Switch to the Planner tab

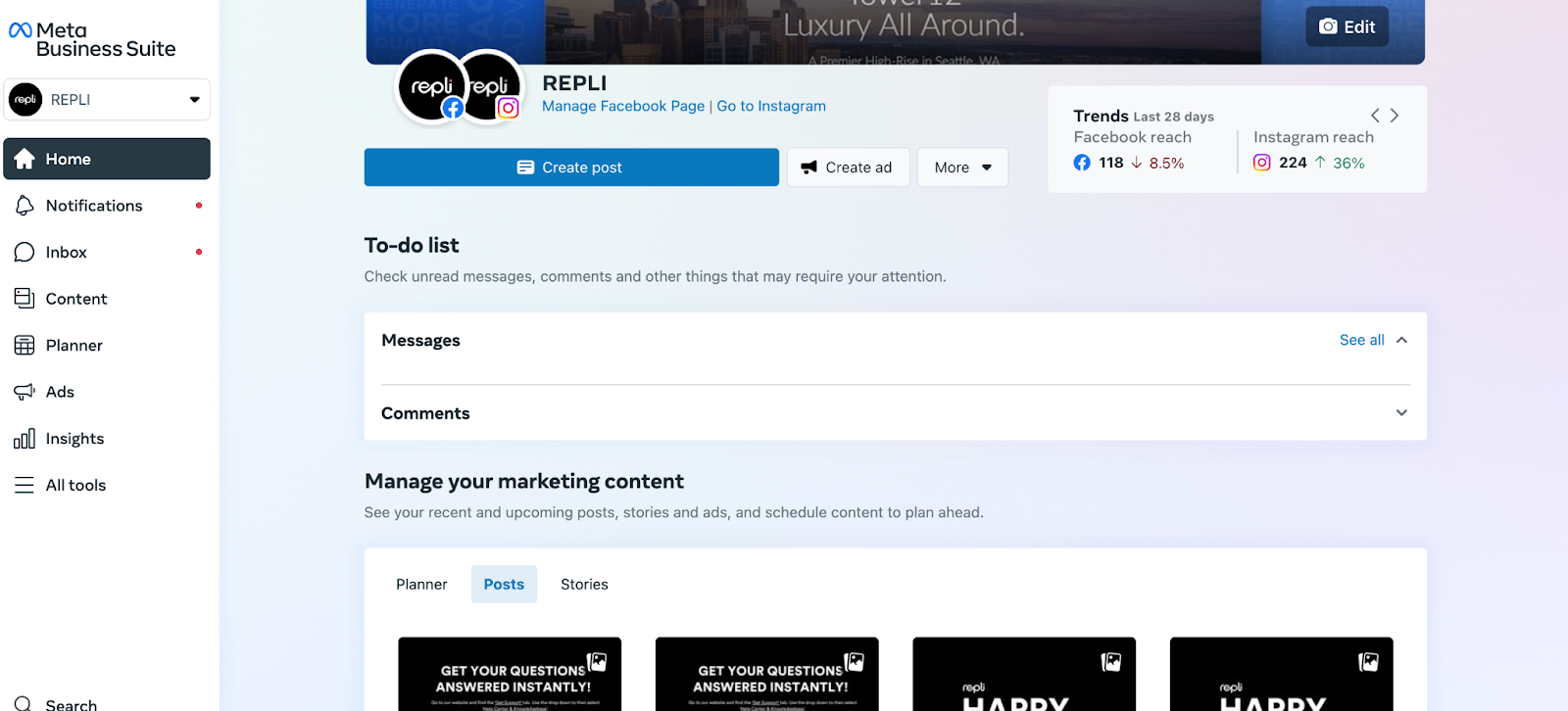pyautogui.click(x=421, y=584)
